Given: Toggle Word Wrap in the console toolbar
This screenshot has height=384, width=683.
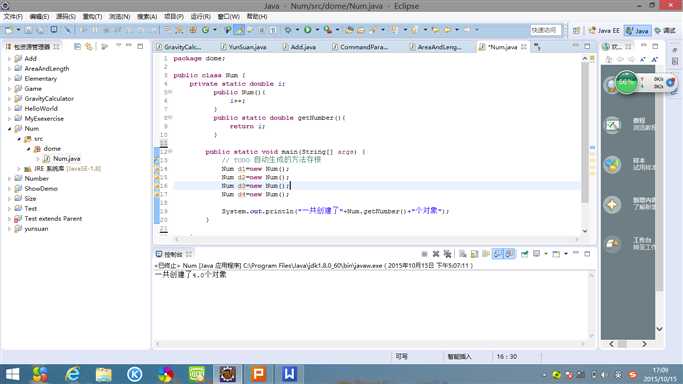Looking at the screenshot, I should click(486, 254).
